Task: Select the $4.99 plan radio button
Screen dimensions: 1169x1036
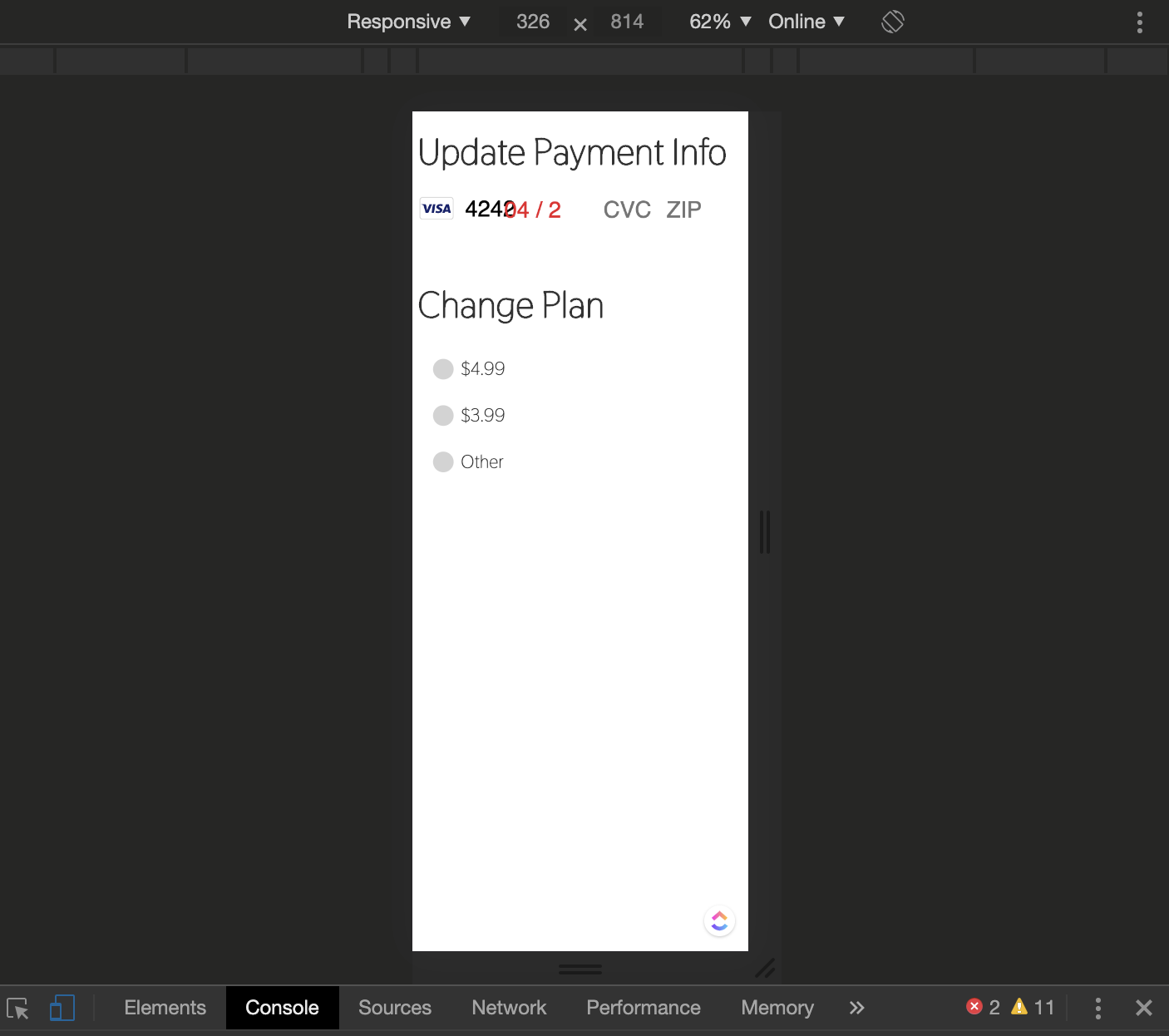Action: point(443,369)
